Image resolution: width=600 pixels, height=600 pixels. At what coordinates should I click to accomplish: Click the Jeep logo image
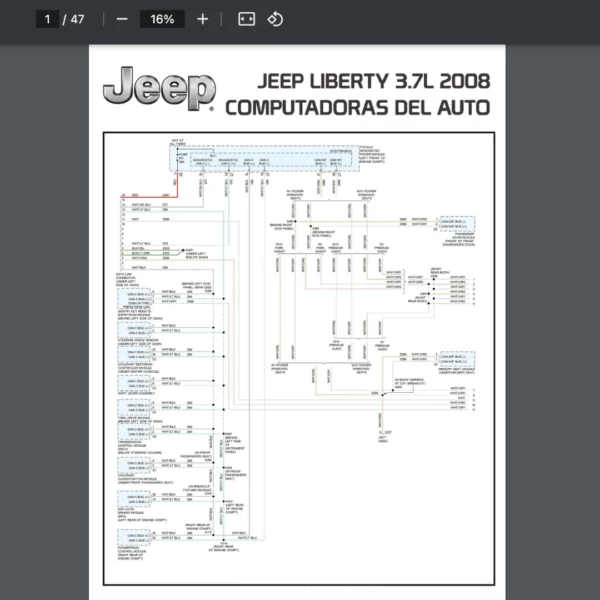(159, 89)
